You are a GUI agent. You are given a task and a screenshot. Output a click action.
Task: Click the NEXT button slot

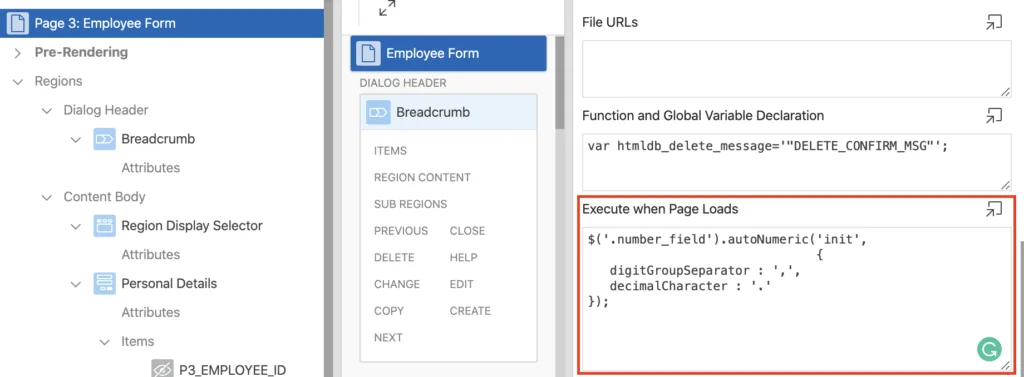[388, 338]
